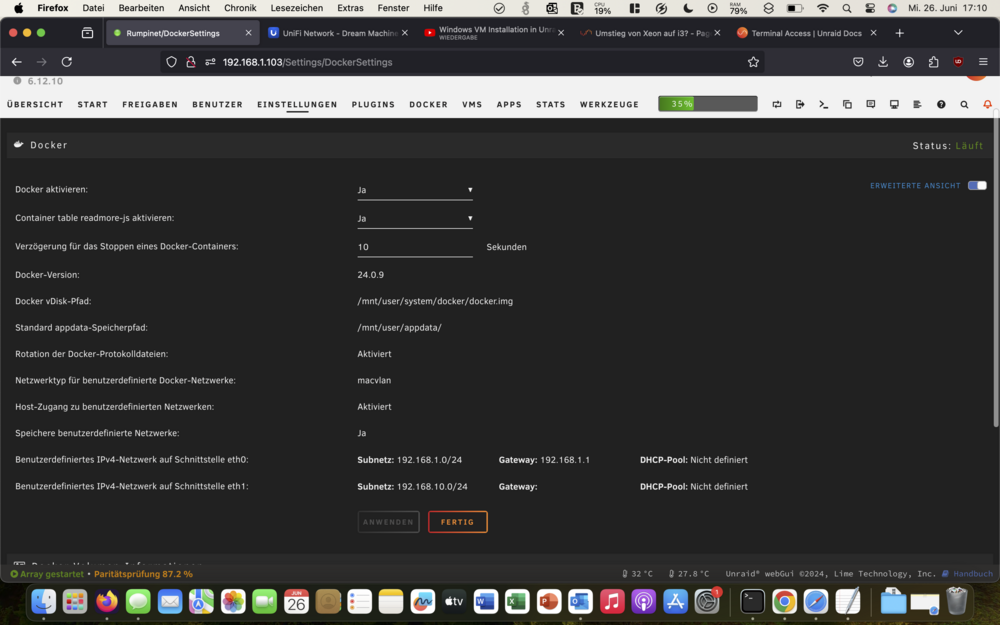1000x625 pixels.
Task: Open the orange notifications bell
Action: (987, 104)
